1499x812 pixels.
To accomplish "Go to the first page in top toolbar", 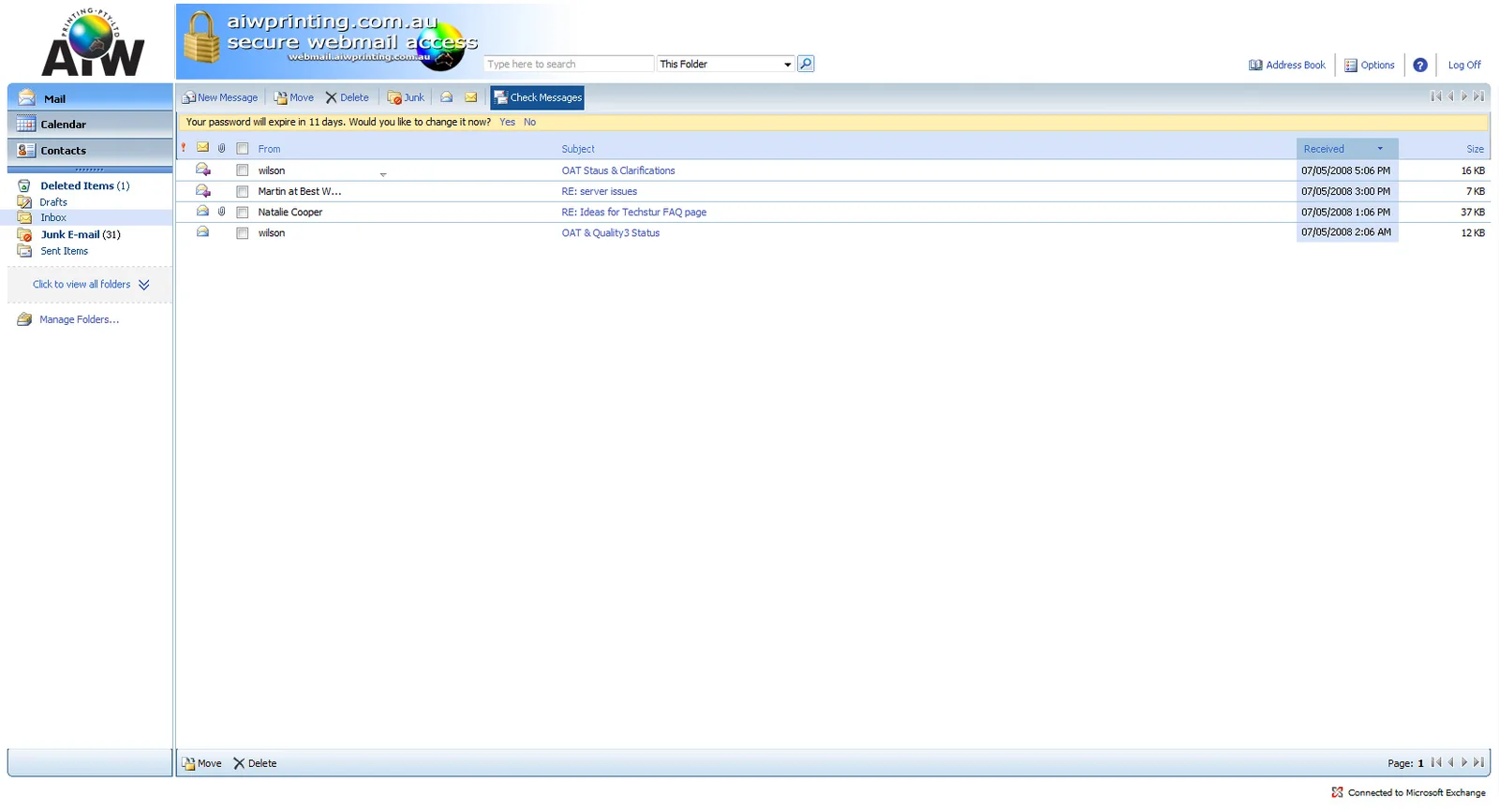I will point(1435,96).
